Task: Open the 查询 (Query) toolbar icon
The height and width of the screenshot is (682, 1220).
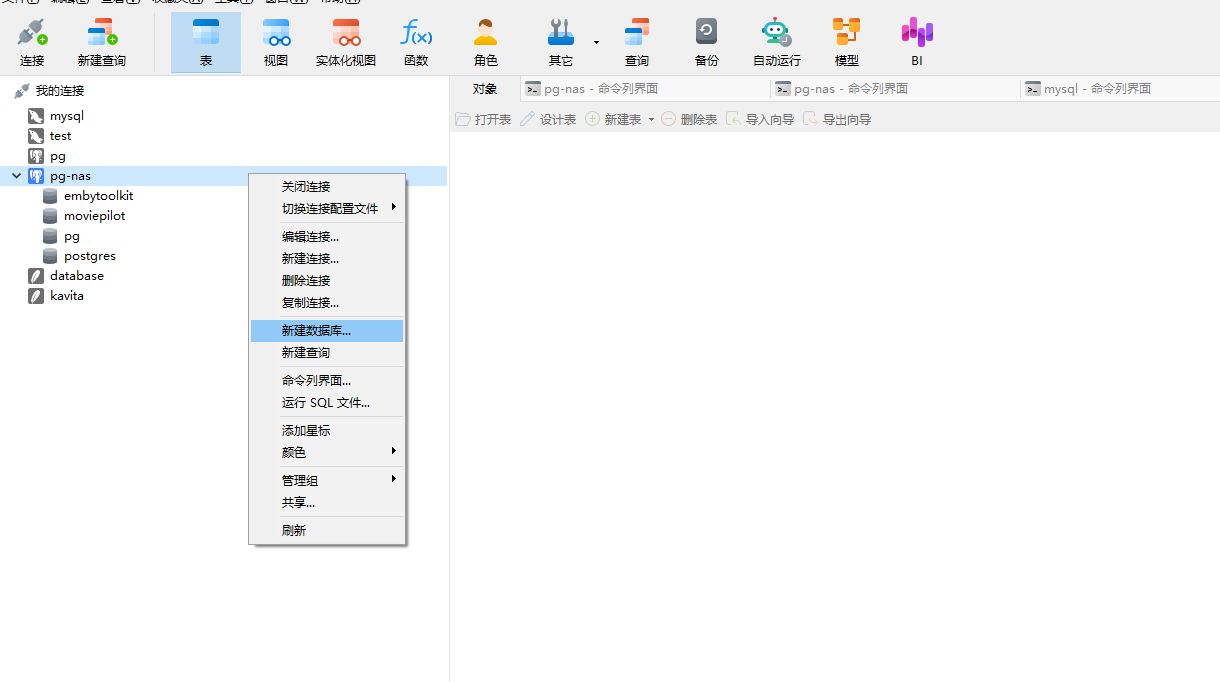Action: click(x=637, y=40)
